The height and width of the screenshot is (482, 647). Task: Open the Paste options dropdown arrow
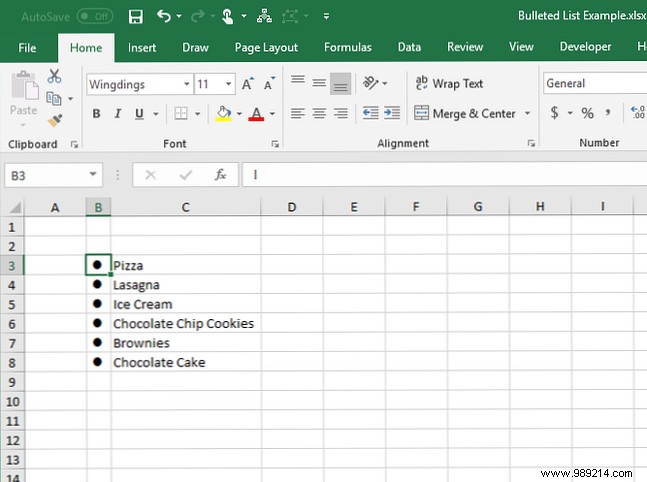point(24,125)
